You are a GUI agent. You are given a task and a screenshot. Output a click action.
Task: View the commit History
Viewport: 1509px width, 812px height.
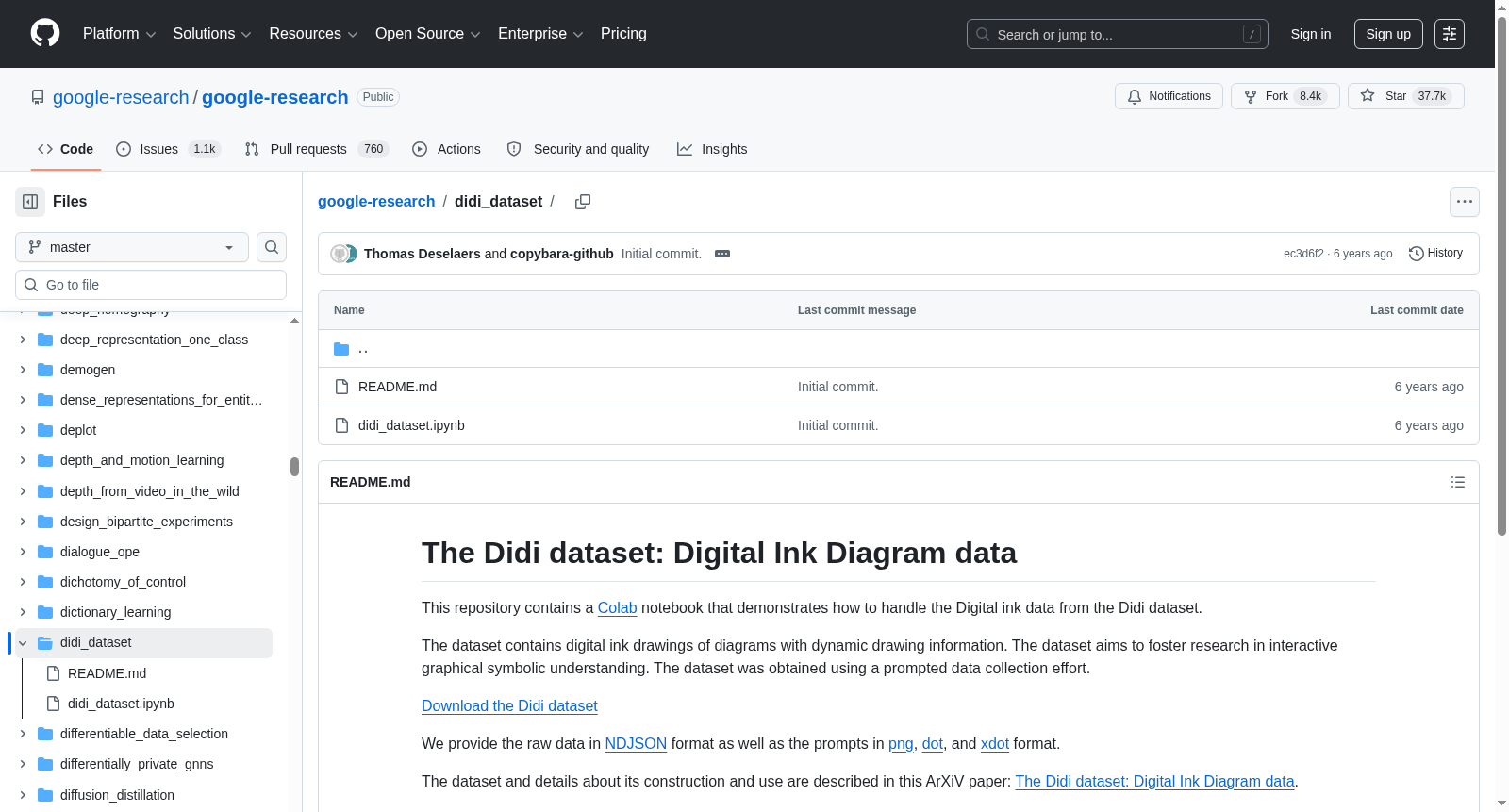click(1436, 254)
